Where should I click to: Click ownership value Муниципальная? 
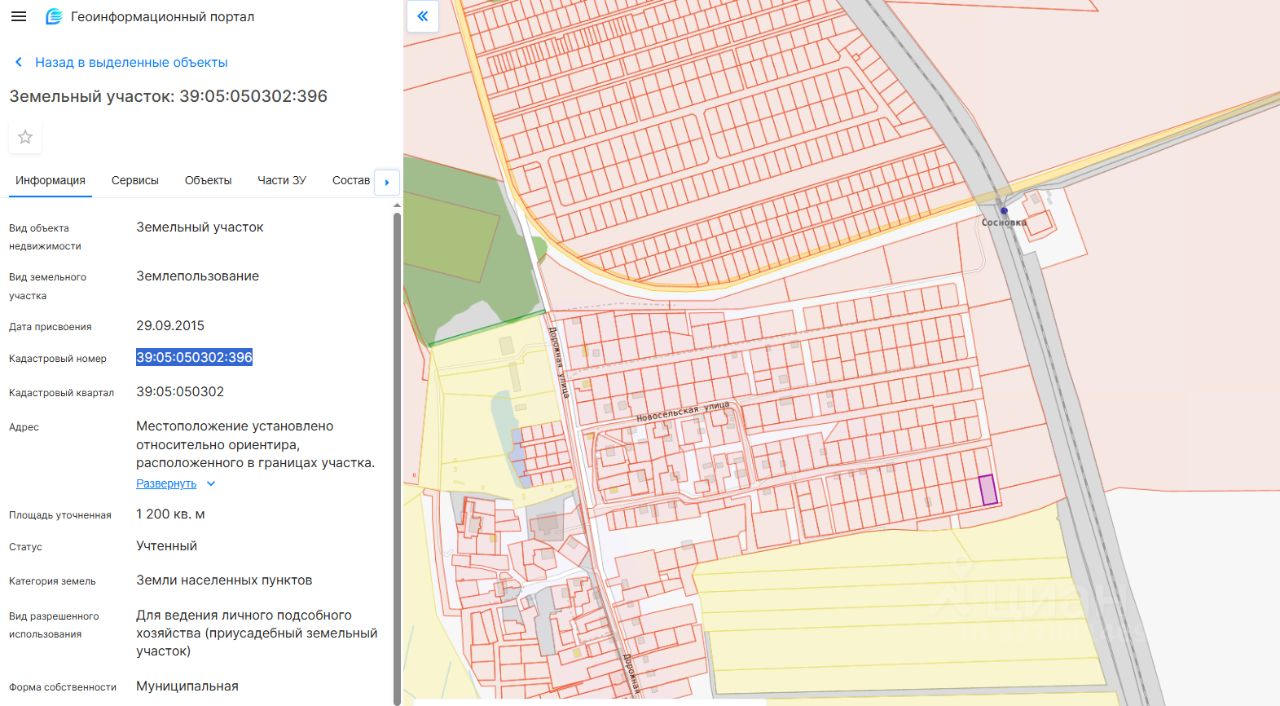(187, 686)
